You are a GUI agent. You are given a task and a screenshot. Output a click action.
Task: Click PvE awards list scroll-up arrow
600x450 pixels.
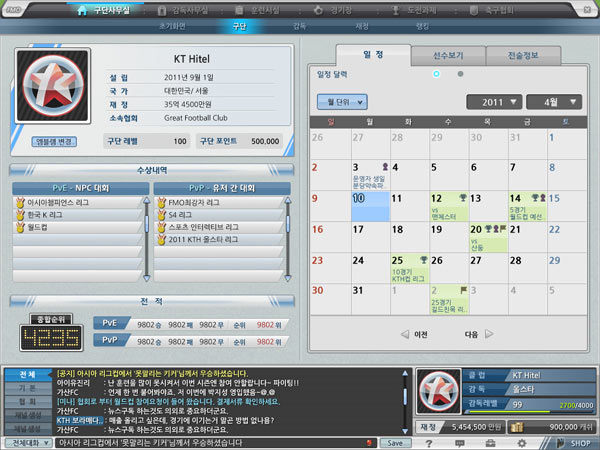(146, 200)
